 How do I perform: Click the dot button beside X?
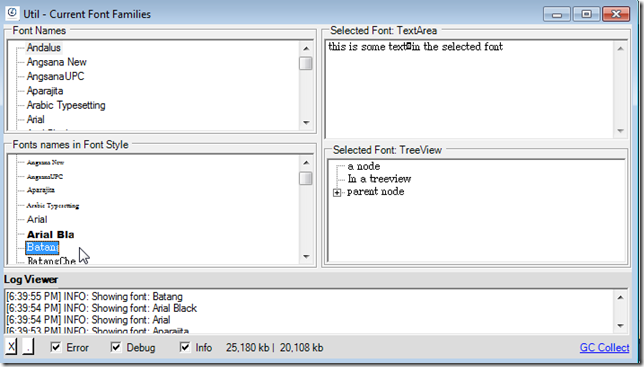tap(28, 346)
